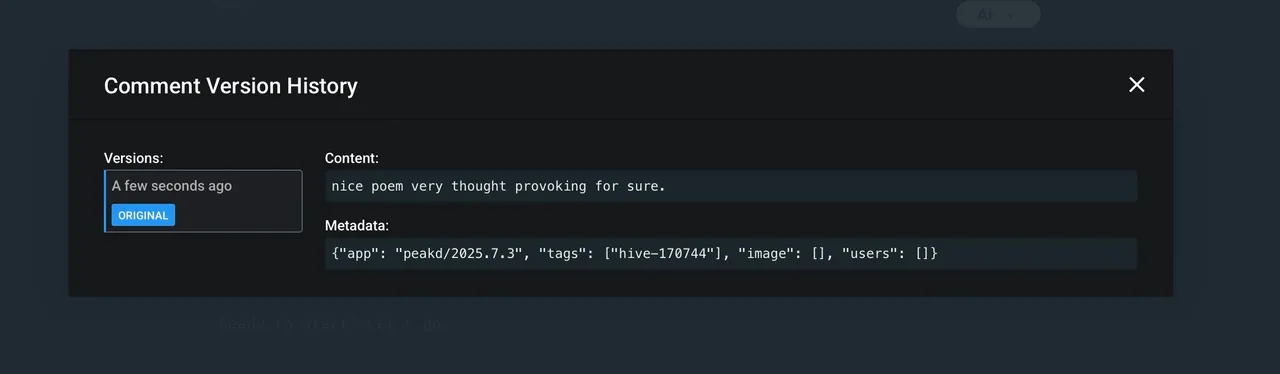Click the 'tags' key in metadata
This screenshot has height=374, width=1280.
(563, 254)
